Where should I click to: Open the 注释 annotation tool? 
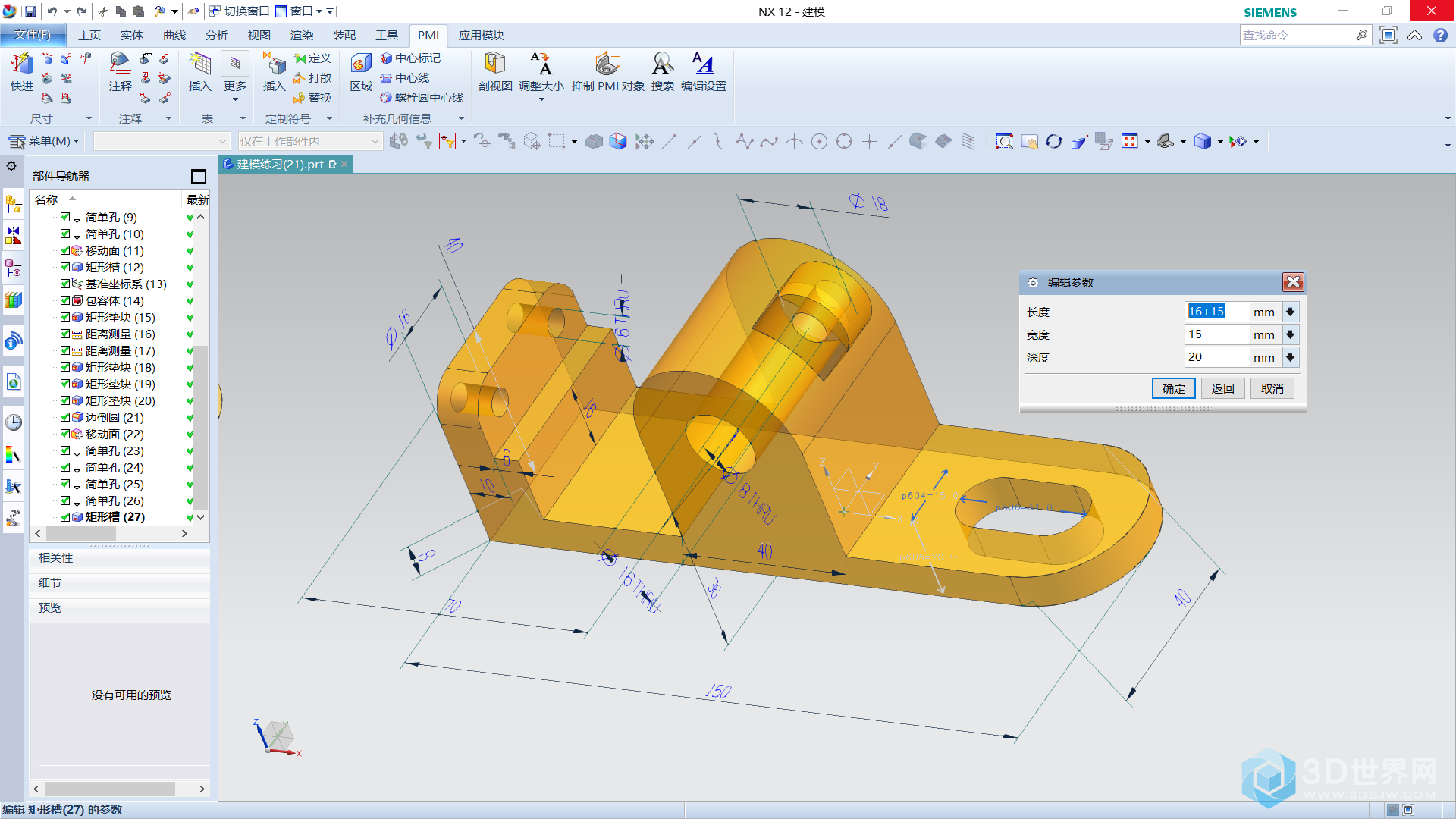[120, 71]
